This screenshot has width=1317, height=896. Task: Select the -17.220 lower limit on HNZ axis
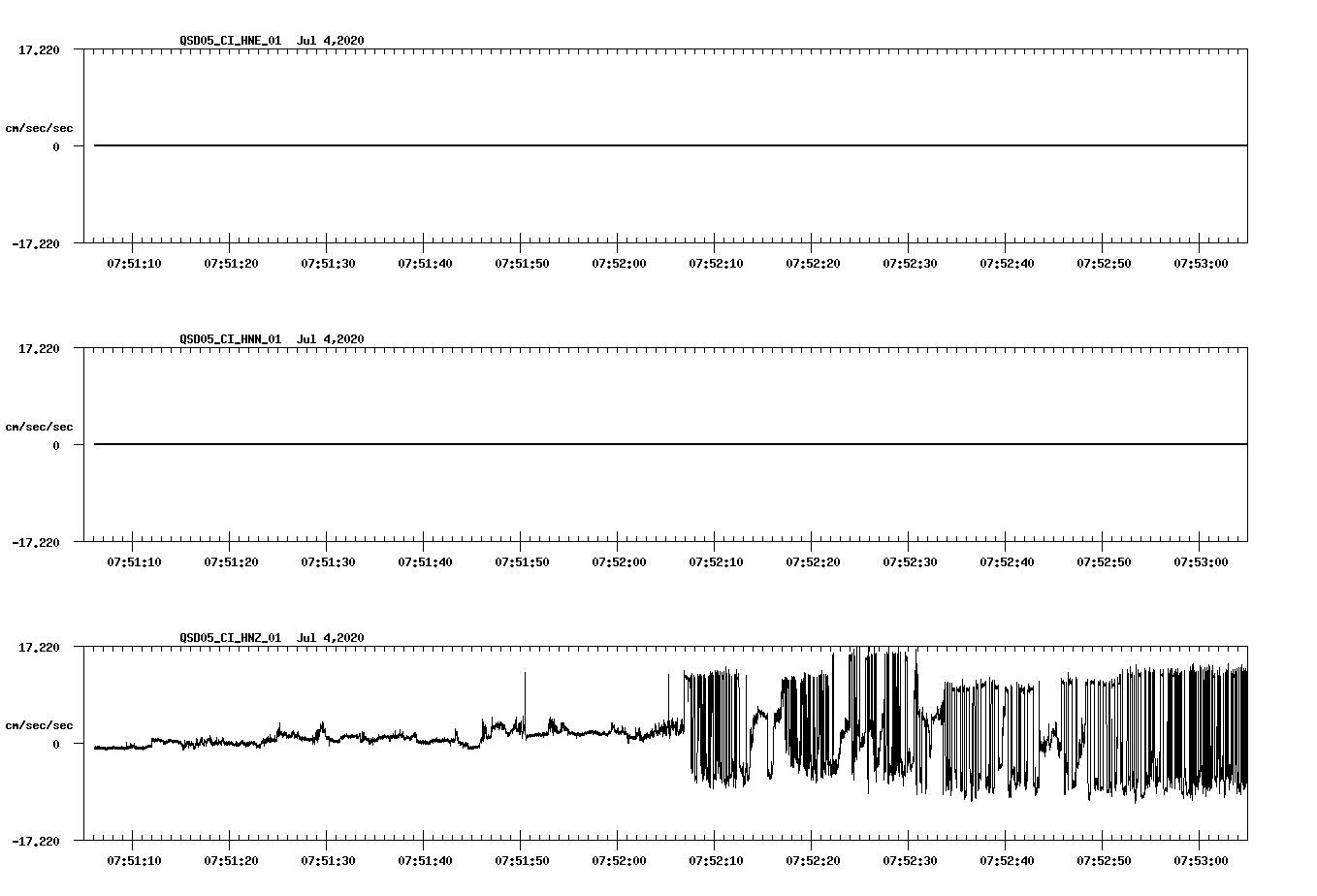(36, 841)
